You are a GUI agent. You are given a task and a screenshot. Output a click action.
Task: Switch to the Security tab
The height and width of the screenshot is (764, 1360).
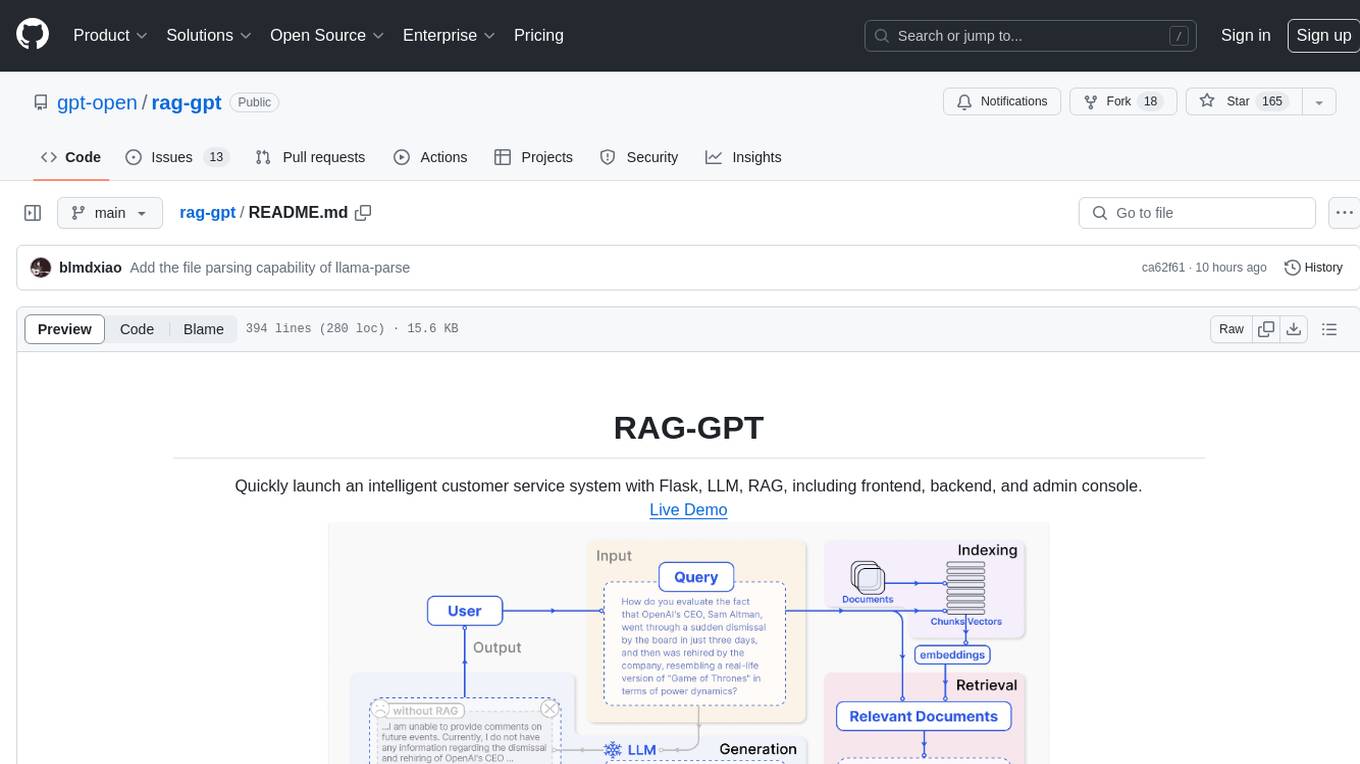tap(639, 157)
